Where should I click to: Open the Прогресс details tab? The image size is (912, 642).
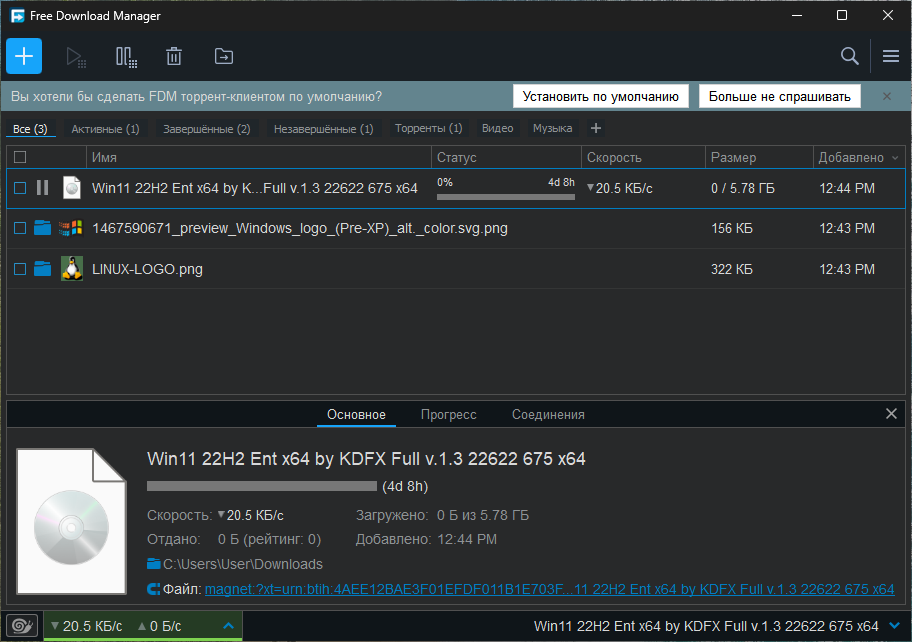click(x=448, y=414)
